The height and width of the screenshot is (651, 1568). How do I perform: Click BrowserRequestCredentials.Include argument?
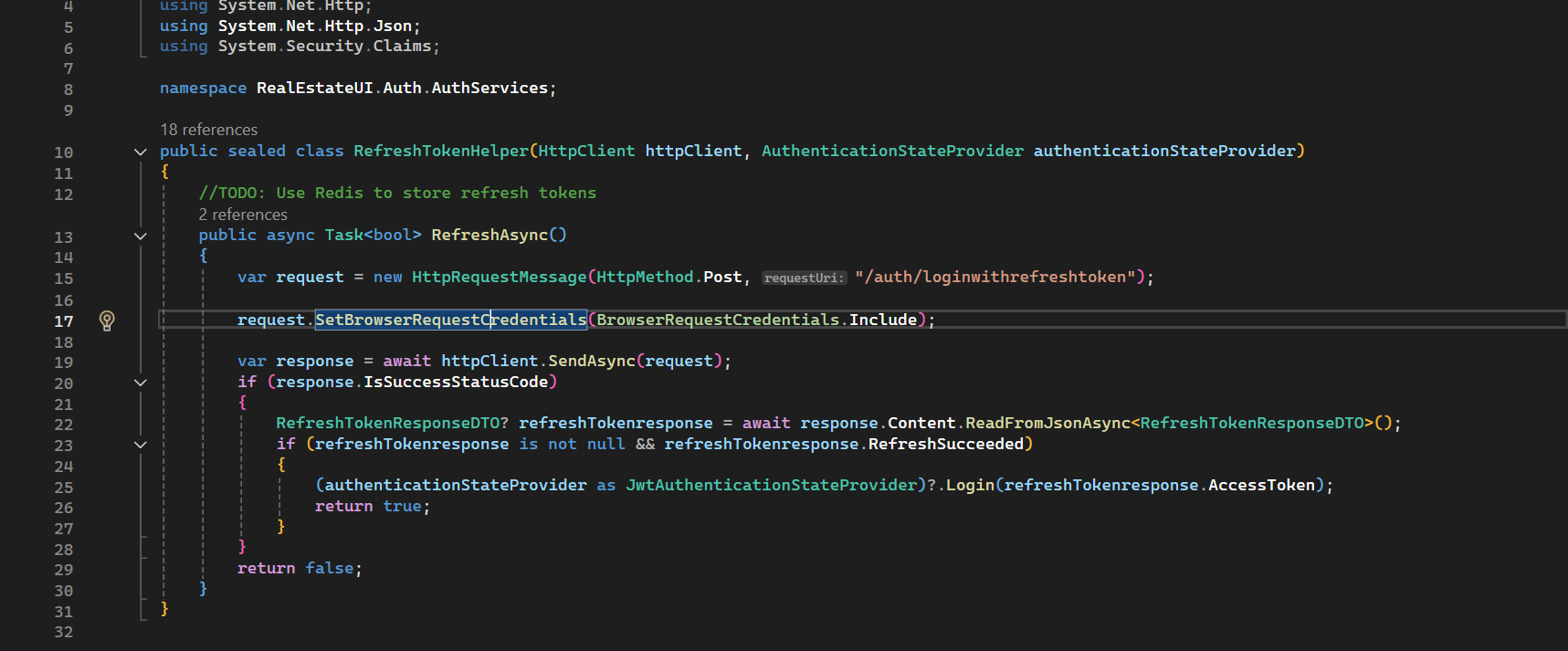click(756, 320)
